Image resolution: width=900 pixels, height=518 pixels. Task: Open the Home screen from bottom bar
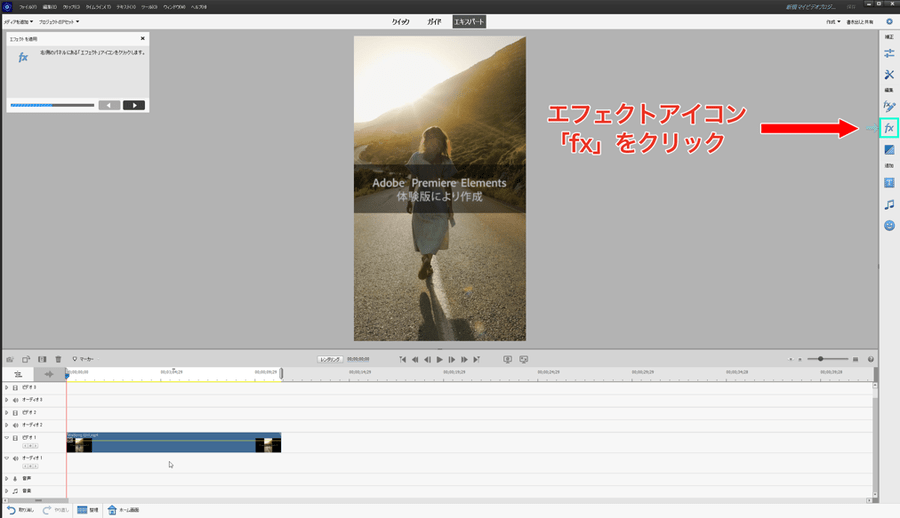tap(123, 510)
